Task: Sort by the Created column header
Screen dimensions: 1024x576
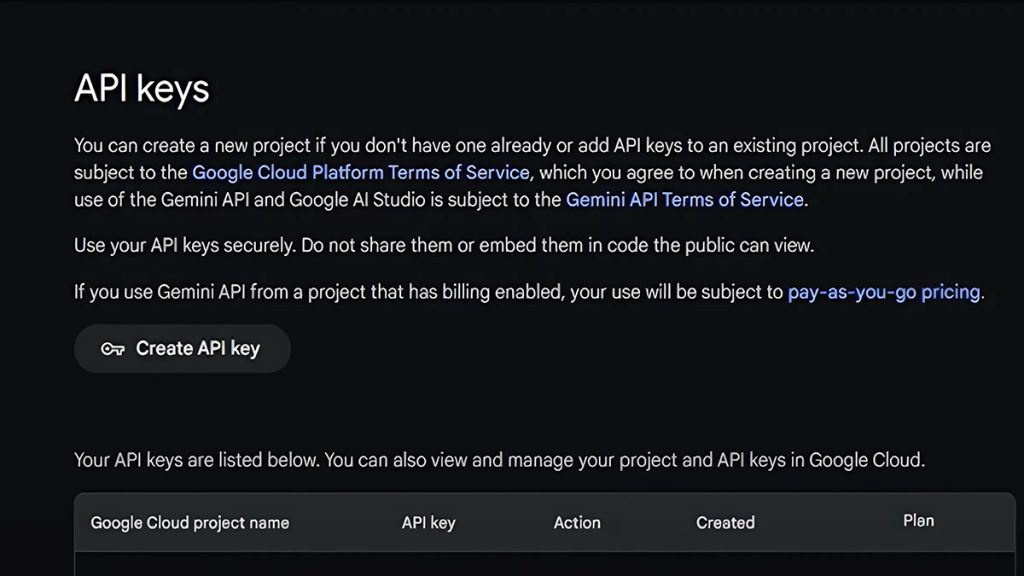Action: [726, 523]
